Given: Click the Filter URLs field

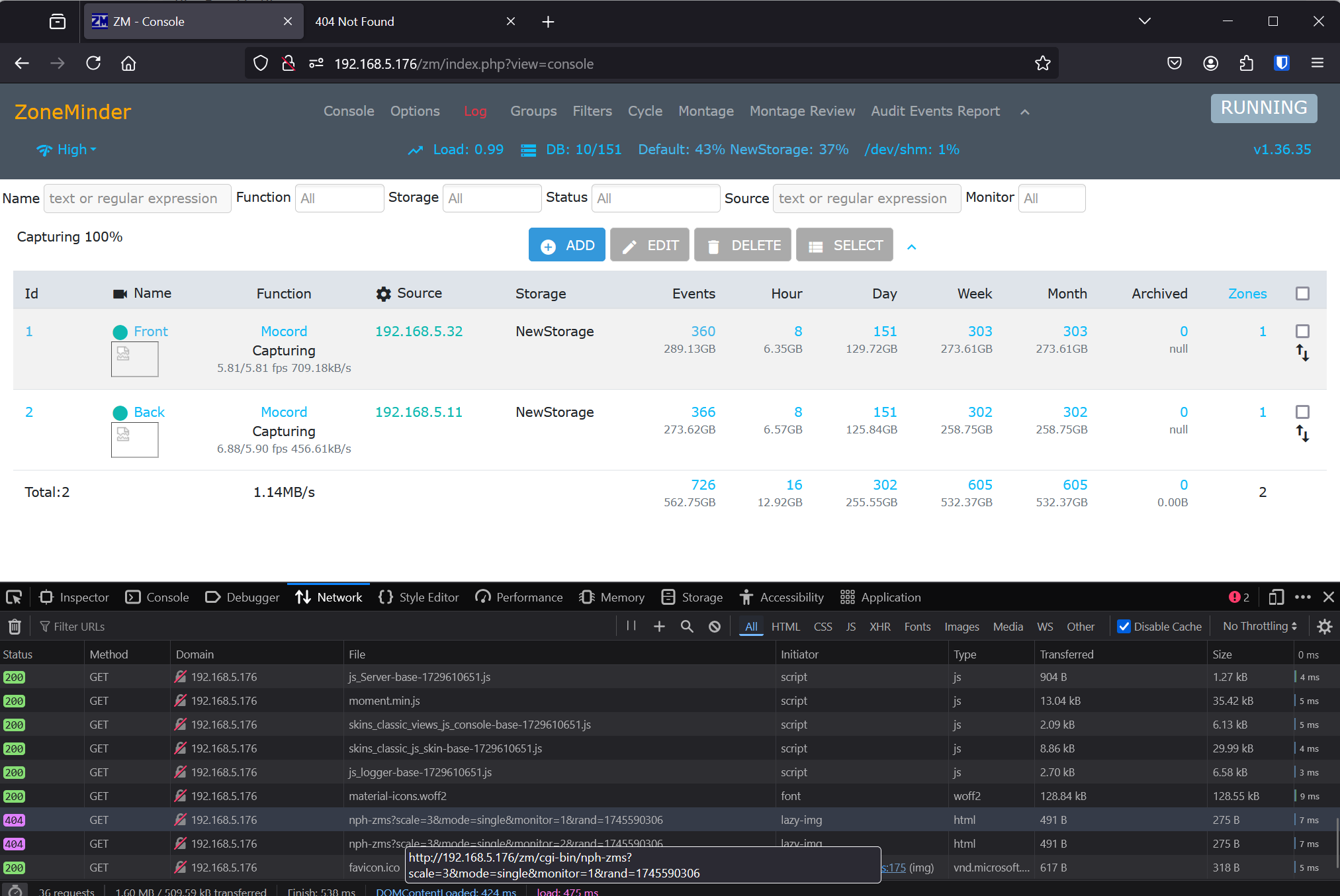Looking at the screenshot, I should [x=323, y=626].
